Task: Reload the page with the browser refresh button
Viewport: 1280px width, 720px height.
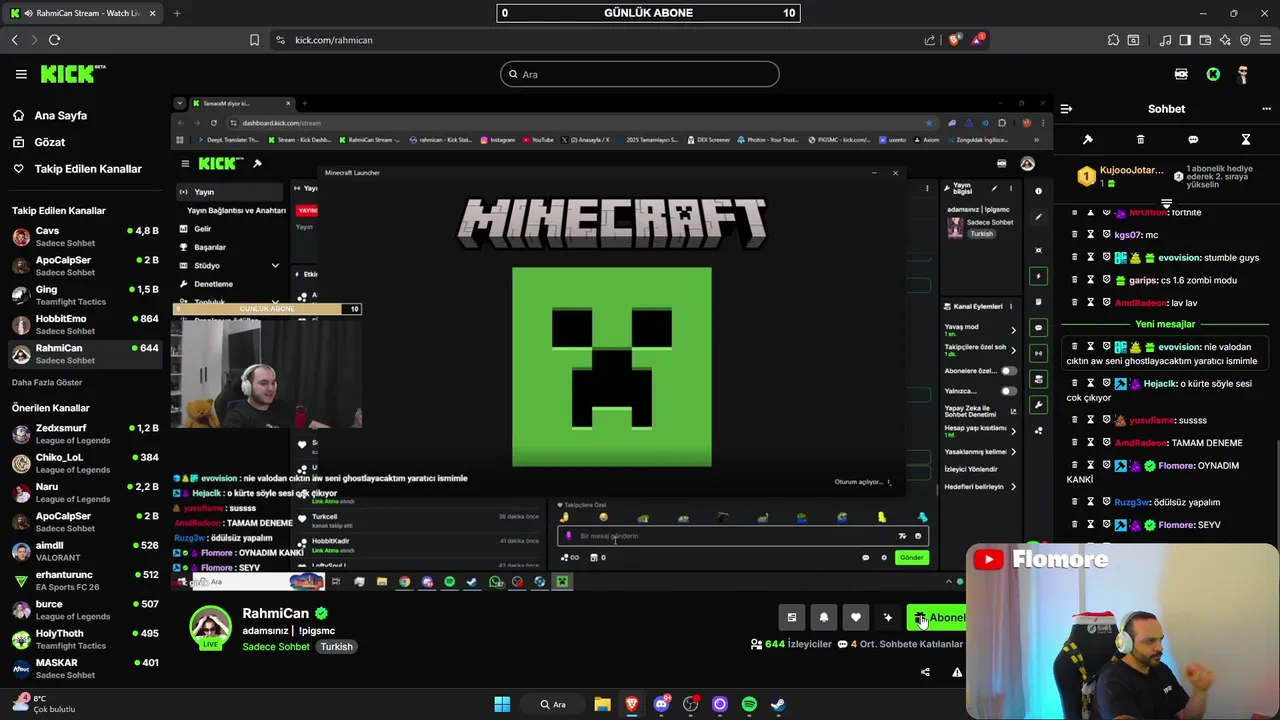Action: (x=54, y=40)
